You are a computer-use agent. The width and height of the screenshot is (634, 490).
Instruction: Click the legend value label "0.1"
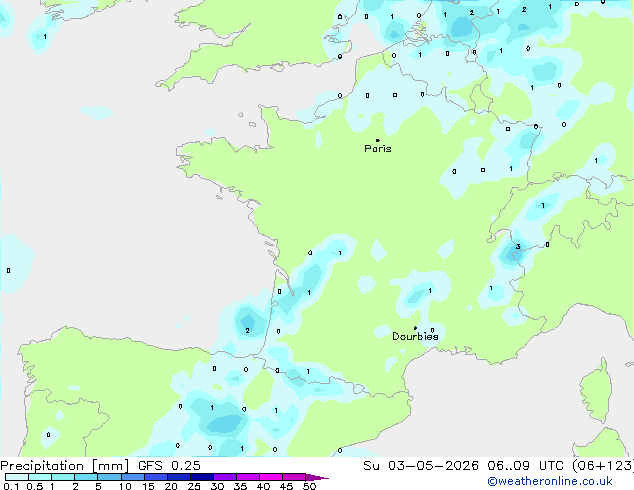11,486
